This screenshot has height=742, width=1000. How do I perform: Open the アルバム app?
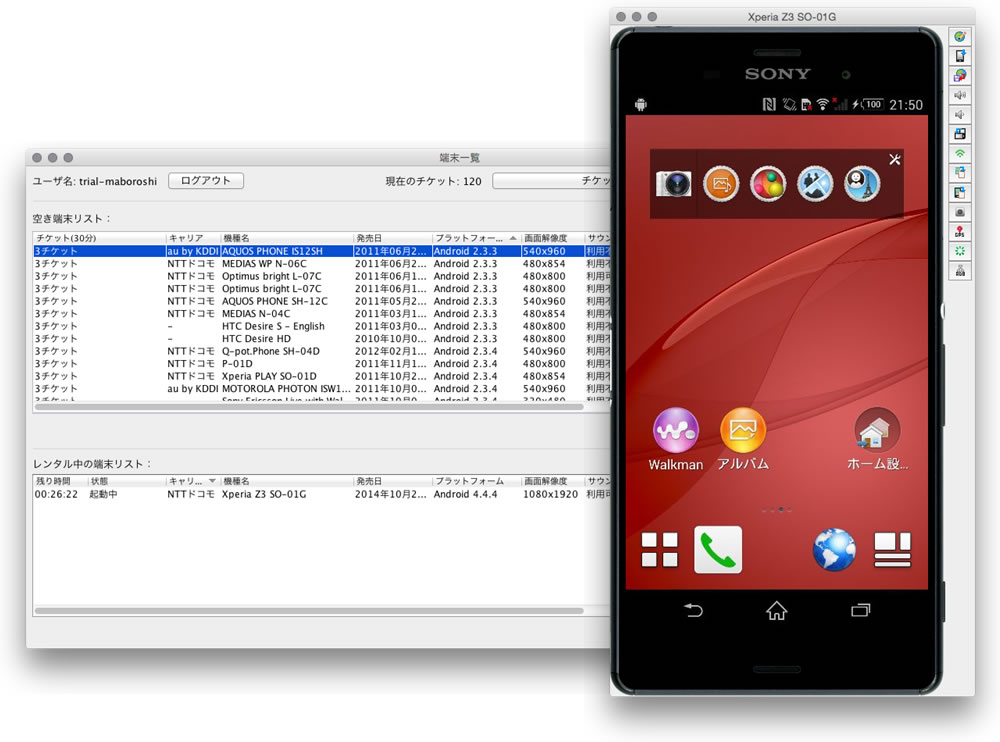coord(743,440)
